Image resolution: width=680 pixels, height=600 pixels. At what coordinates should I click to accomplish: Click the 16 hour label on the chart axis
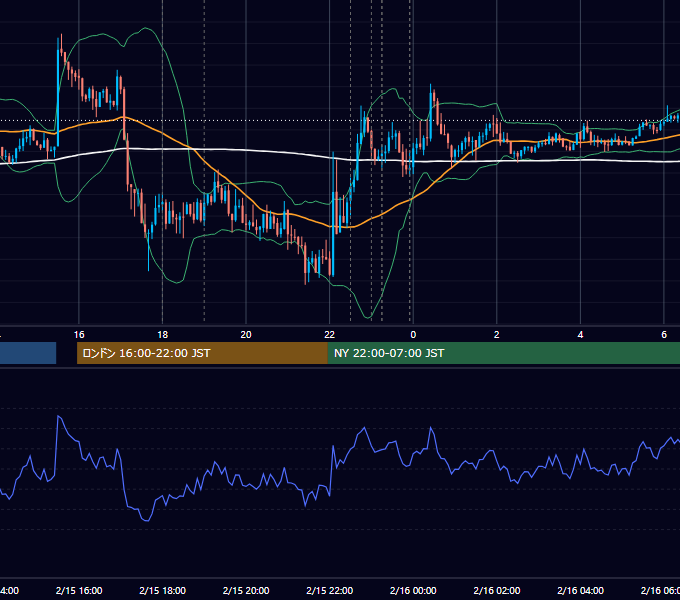tap(79, 335)
